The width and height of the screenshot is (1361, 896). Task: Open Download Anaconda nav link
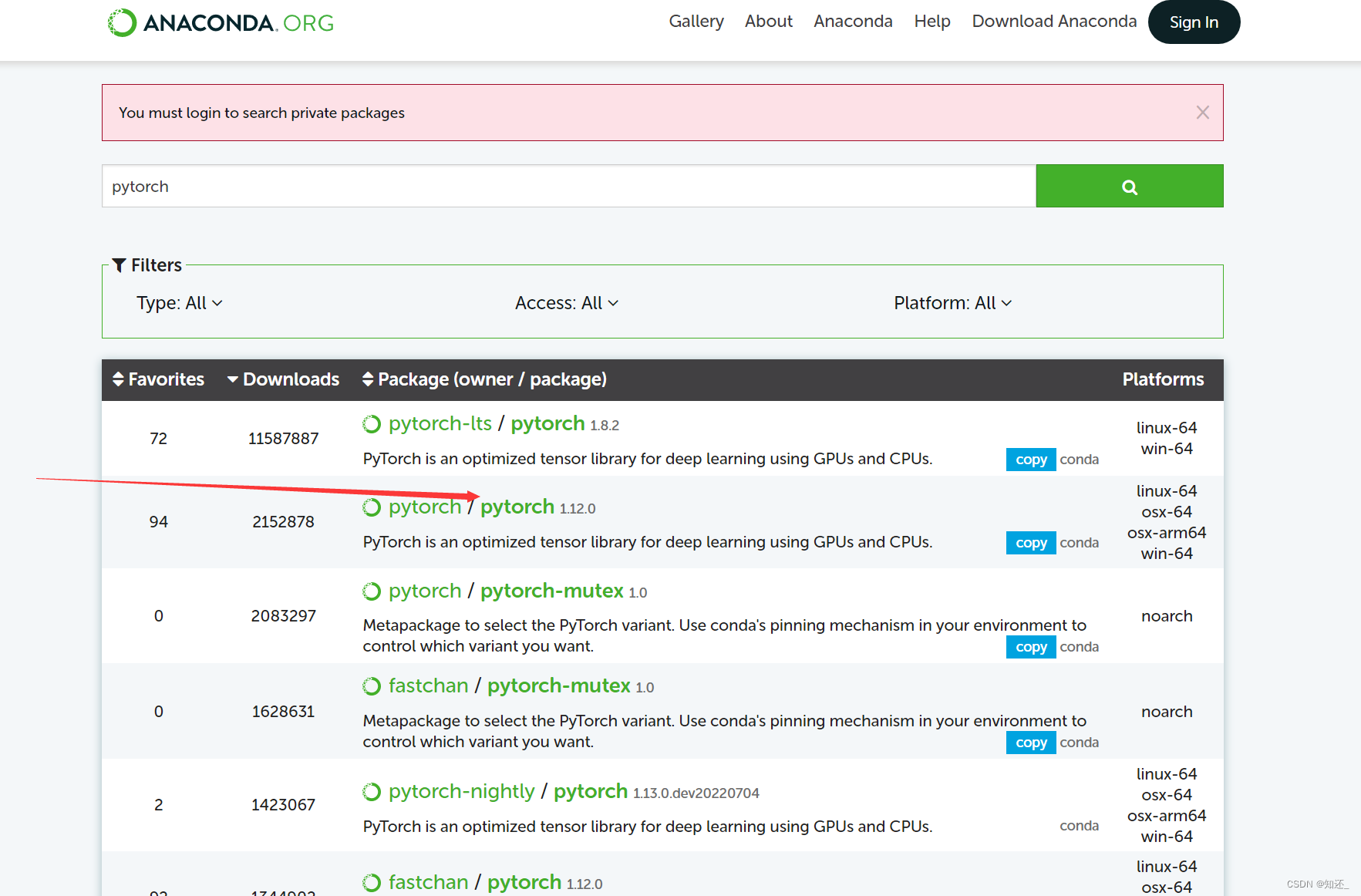point(1054,22)
